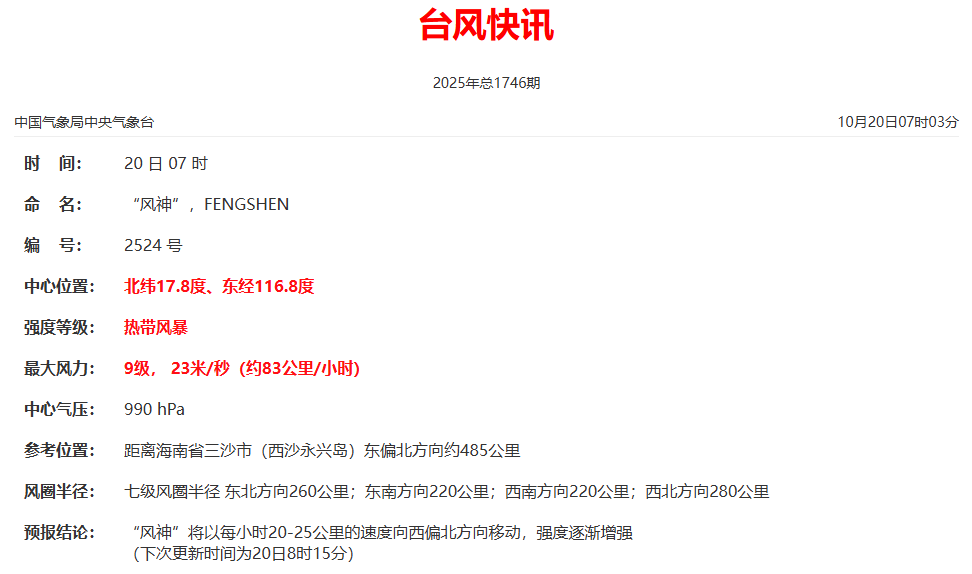The image size is (972, 574).
Task: Click the forecast conclusion sentence about 风神
Action: pyautogui.click(x=382, y=532)
